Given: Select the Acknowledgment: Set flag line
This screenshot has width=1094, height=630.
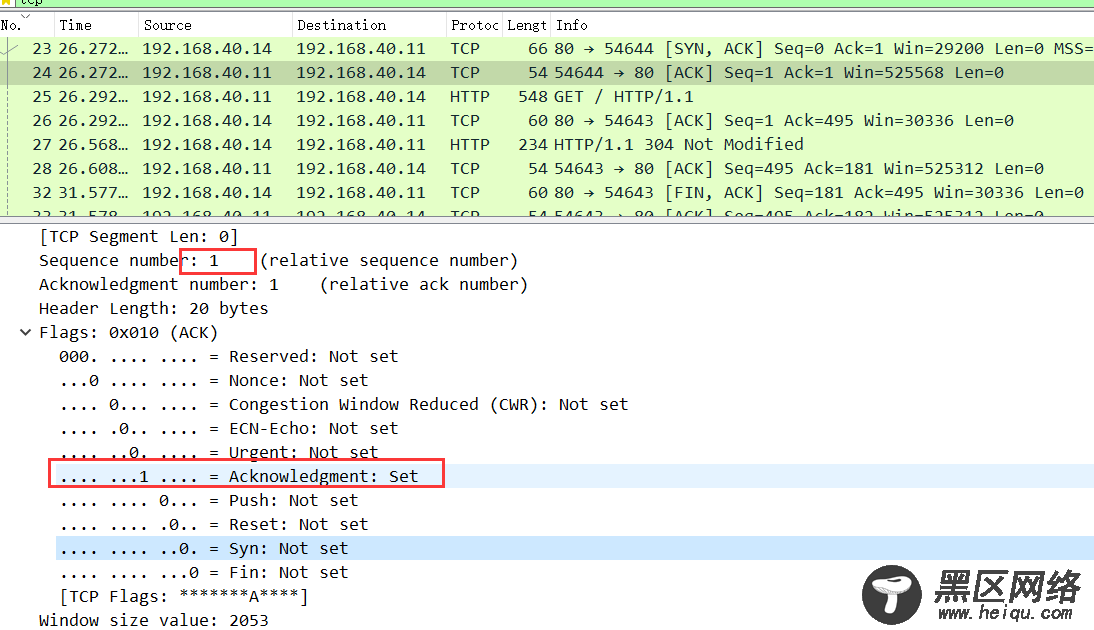Looking at the screenshot, I should coord(239,477).
